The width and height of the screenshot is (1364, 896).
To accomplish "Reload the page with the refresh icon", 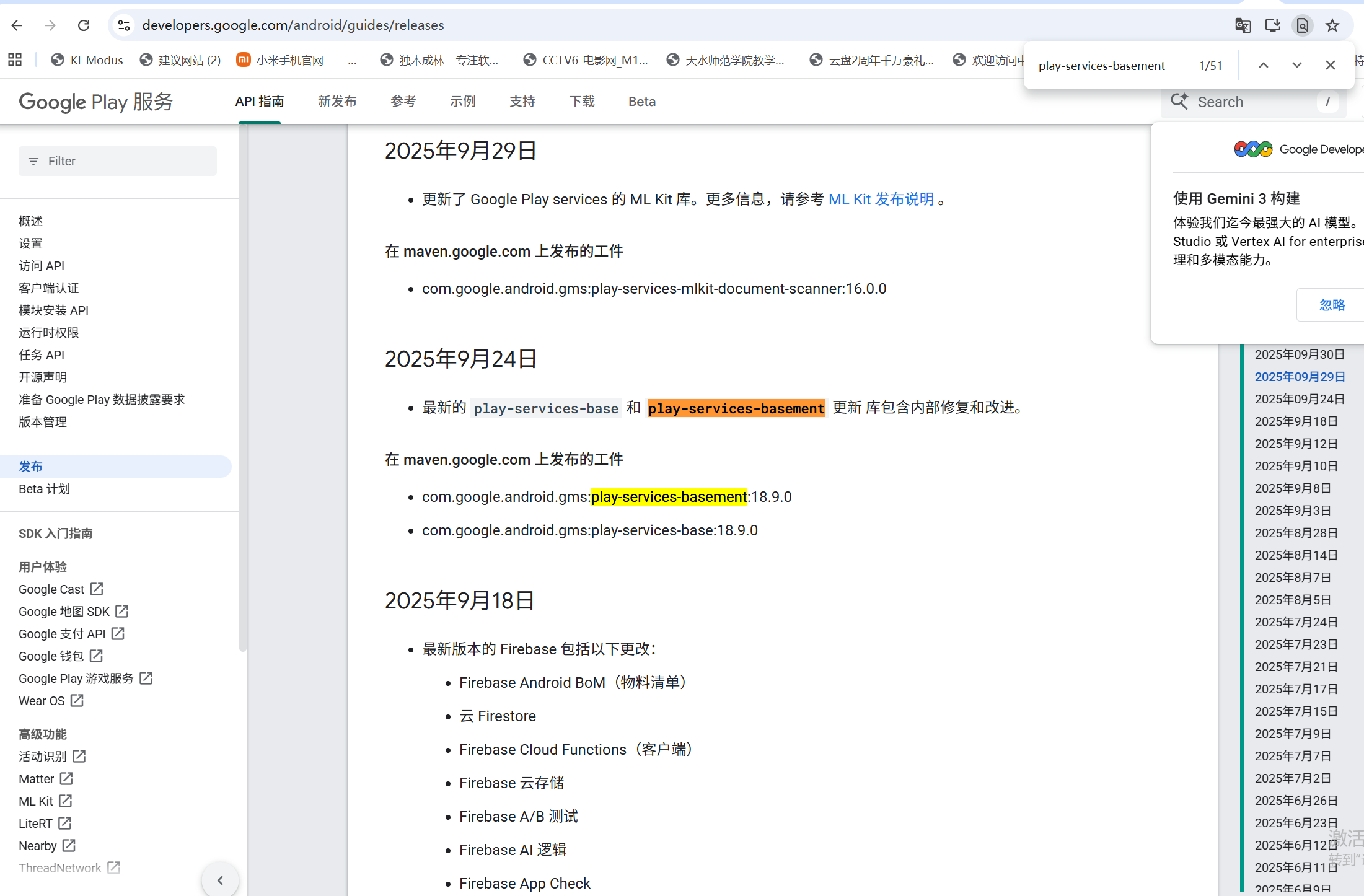I will [84, 25].
